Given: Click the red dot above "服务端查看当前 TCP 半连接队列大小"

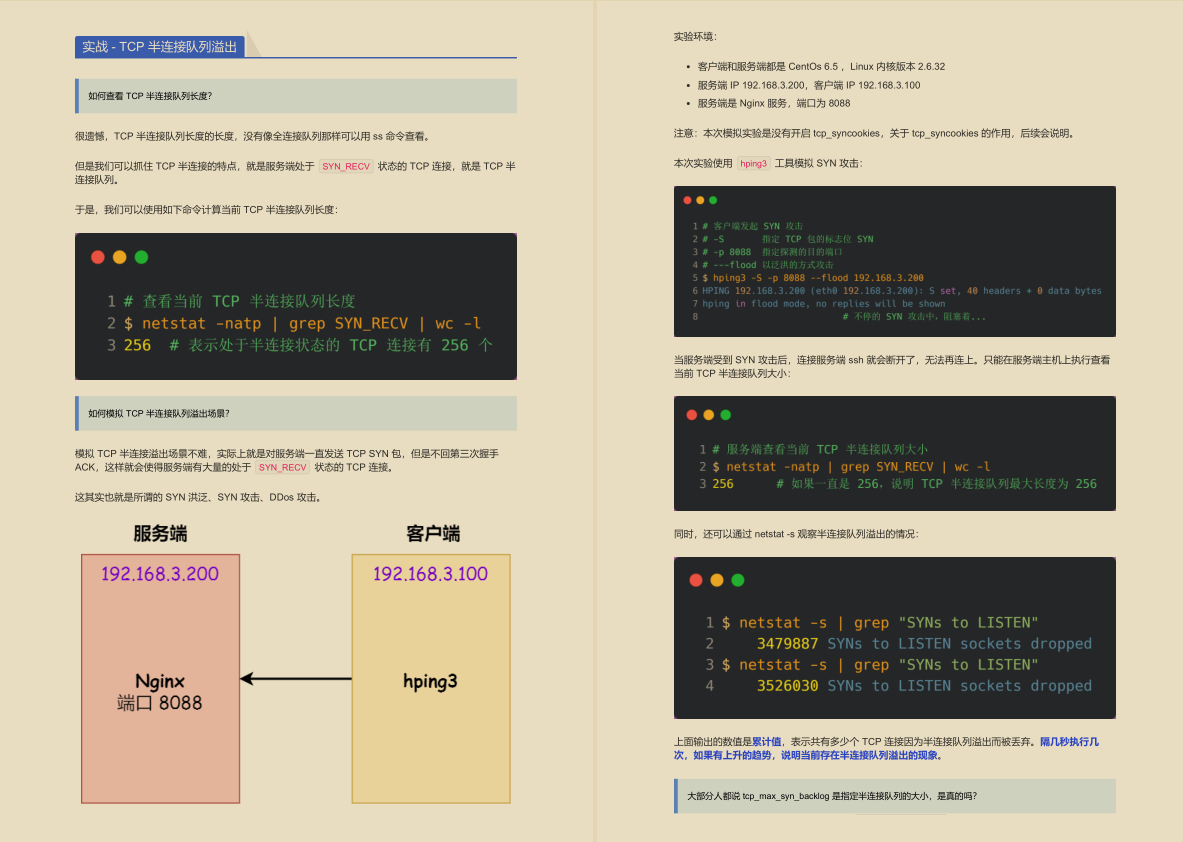Looking at the screenshot, I should click(692, 415).
